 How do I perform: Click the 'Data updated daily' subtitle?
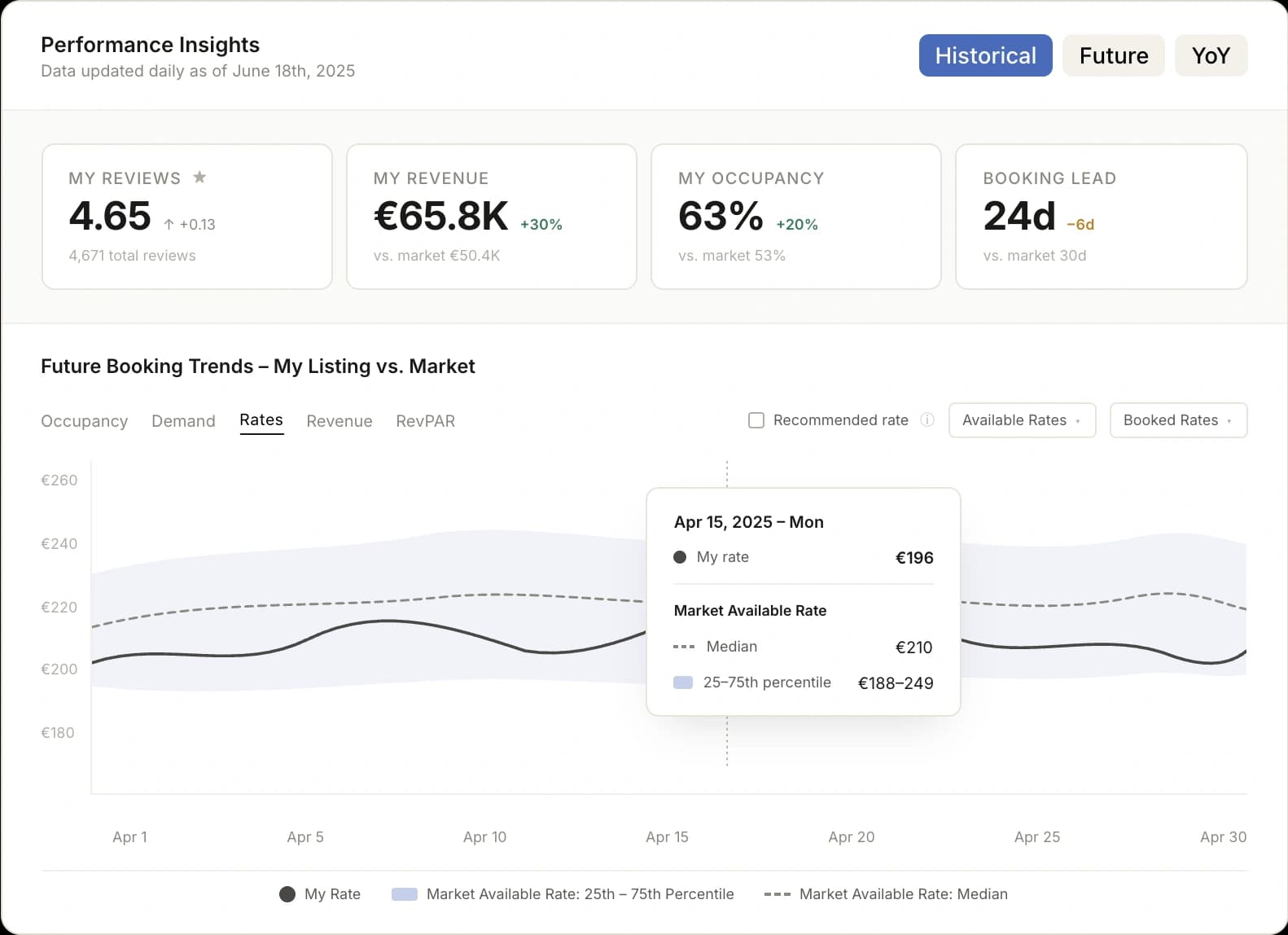click(198, 71)
